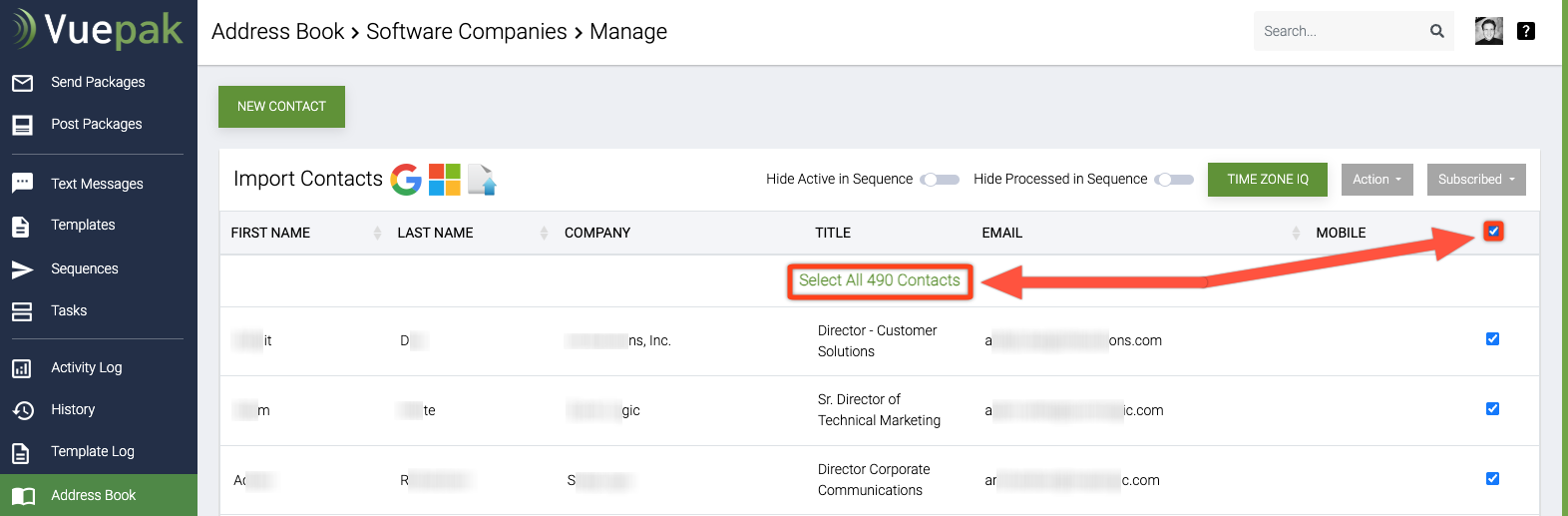This screenshot has height=516, width=1568.
Task: Click Select All 490 Contacts link
Action: (x=880, y=280)
